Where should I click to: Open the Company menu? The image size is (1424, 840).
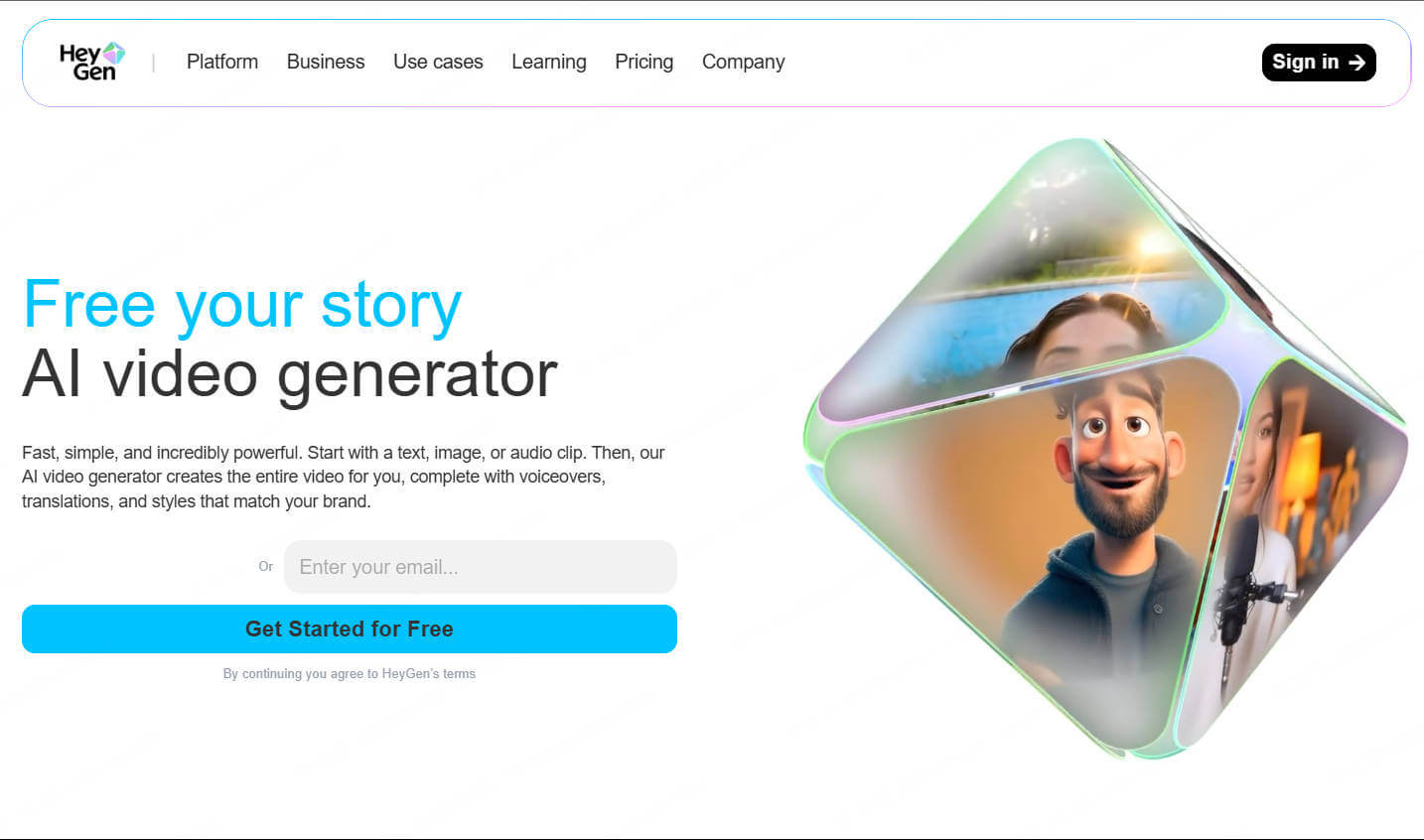tap(744, 62)
